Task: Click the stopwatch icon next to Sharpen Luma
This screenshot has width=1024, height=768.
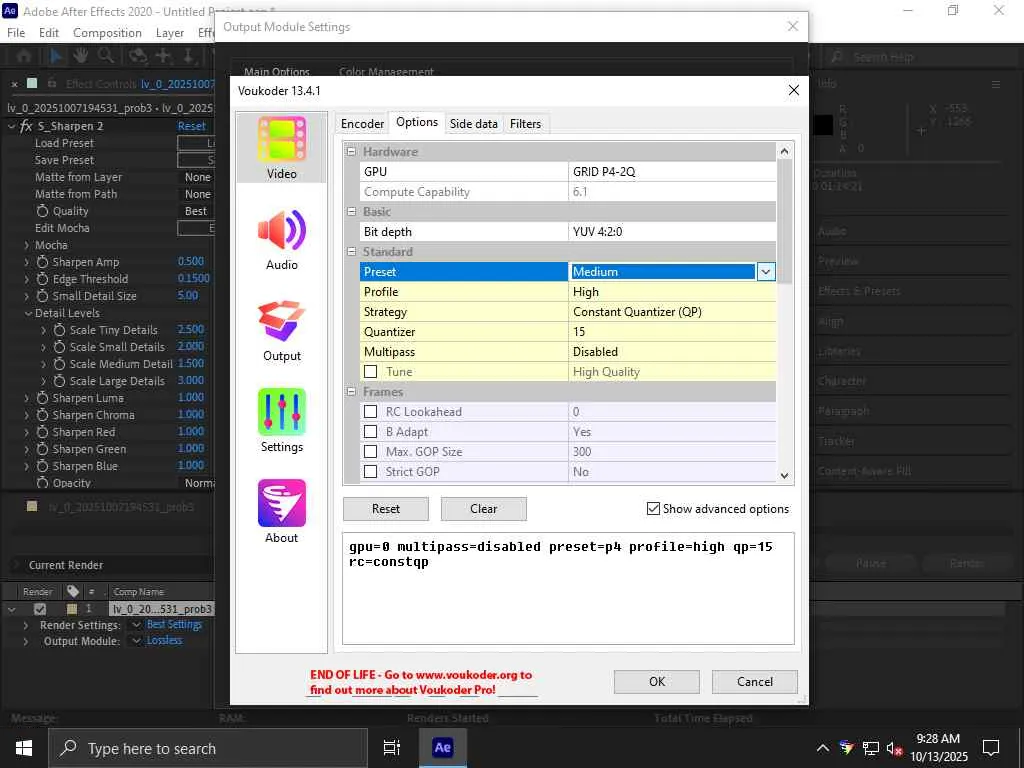Action: pos(42,398)
